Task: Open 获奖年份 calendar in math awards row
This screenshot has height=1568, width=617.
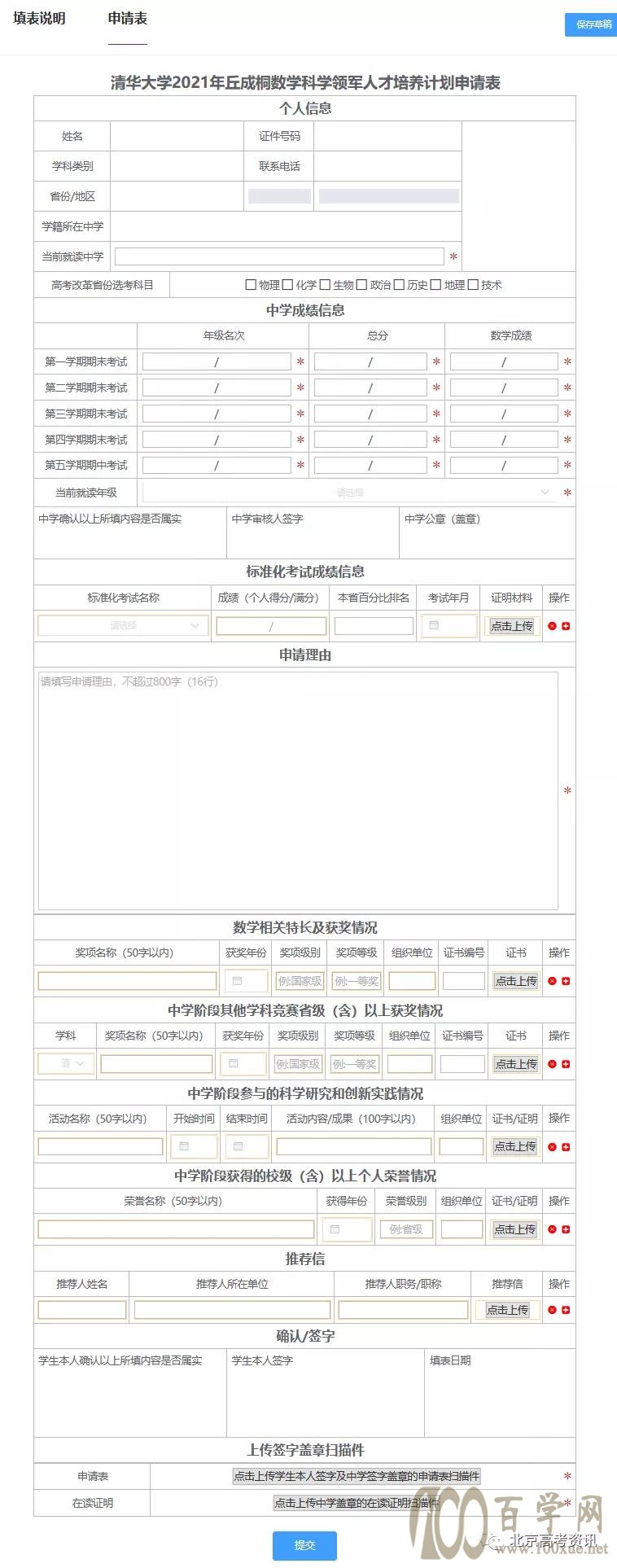Action: (246, 981)
